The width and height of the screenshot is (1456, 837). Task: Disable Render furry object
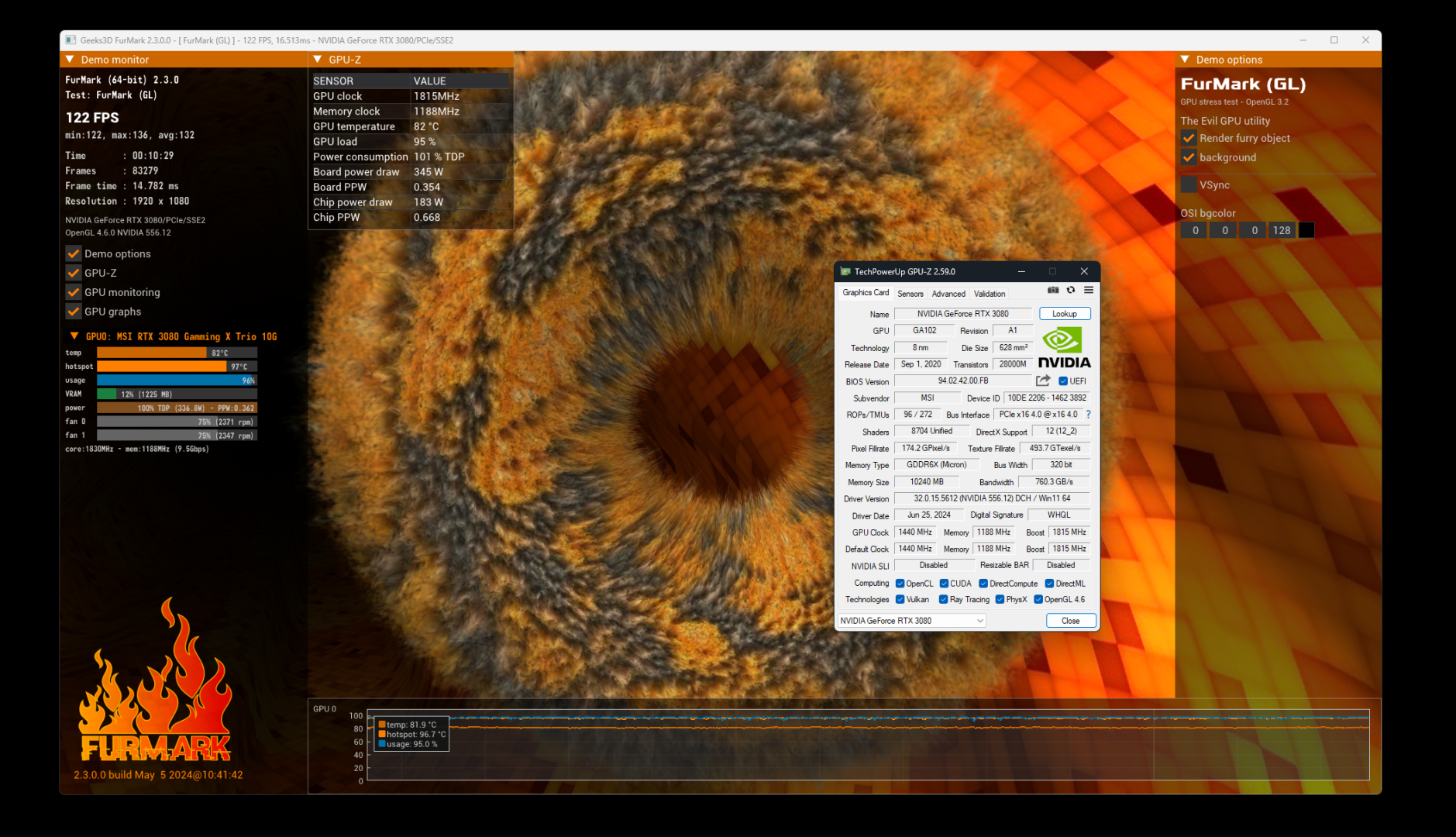[1189, 138]
